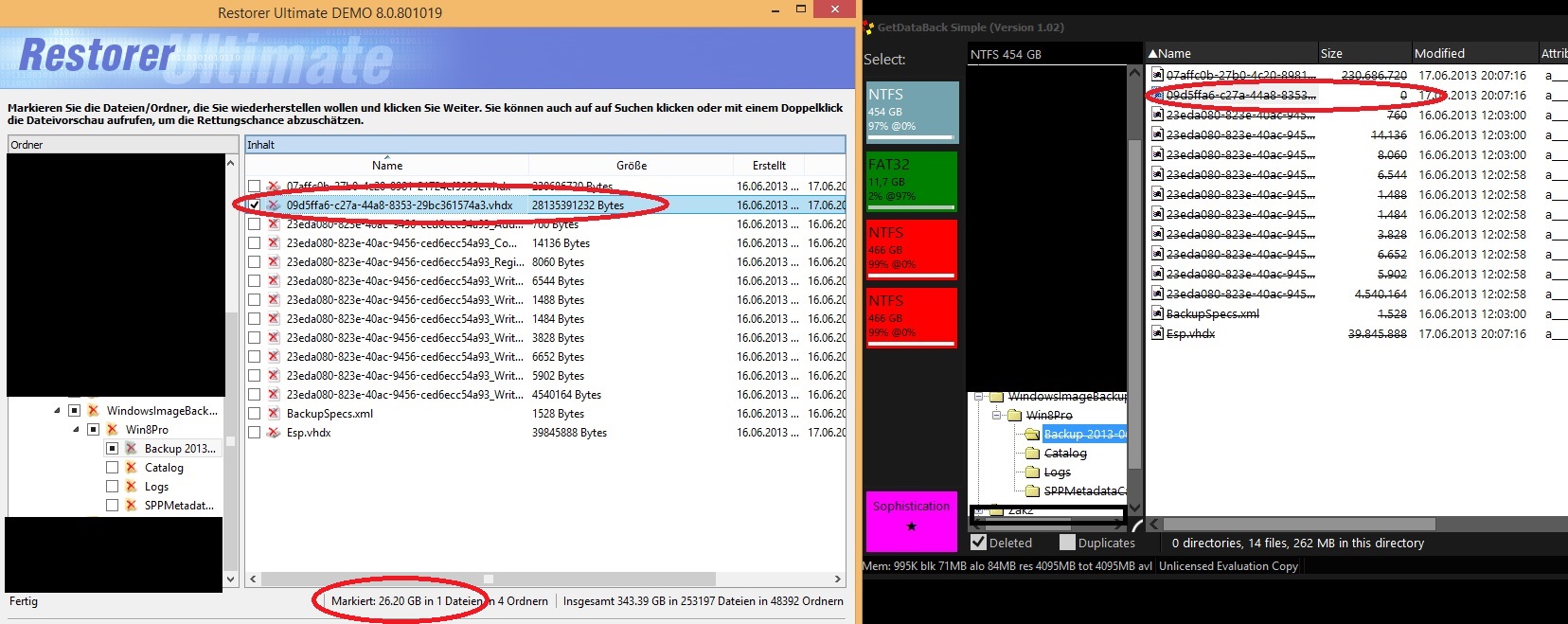This screenshot has height=624, width=1568.
Task: Collapse WindowsImageBackup node in GetDataBack tree
Action: [x=978, y=397]
